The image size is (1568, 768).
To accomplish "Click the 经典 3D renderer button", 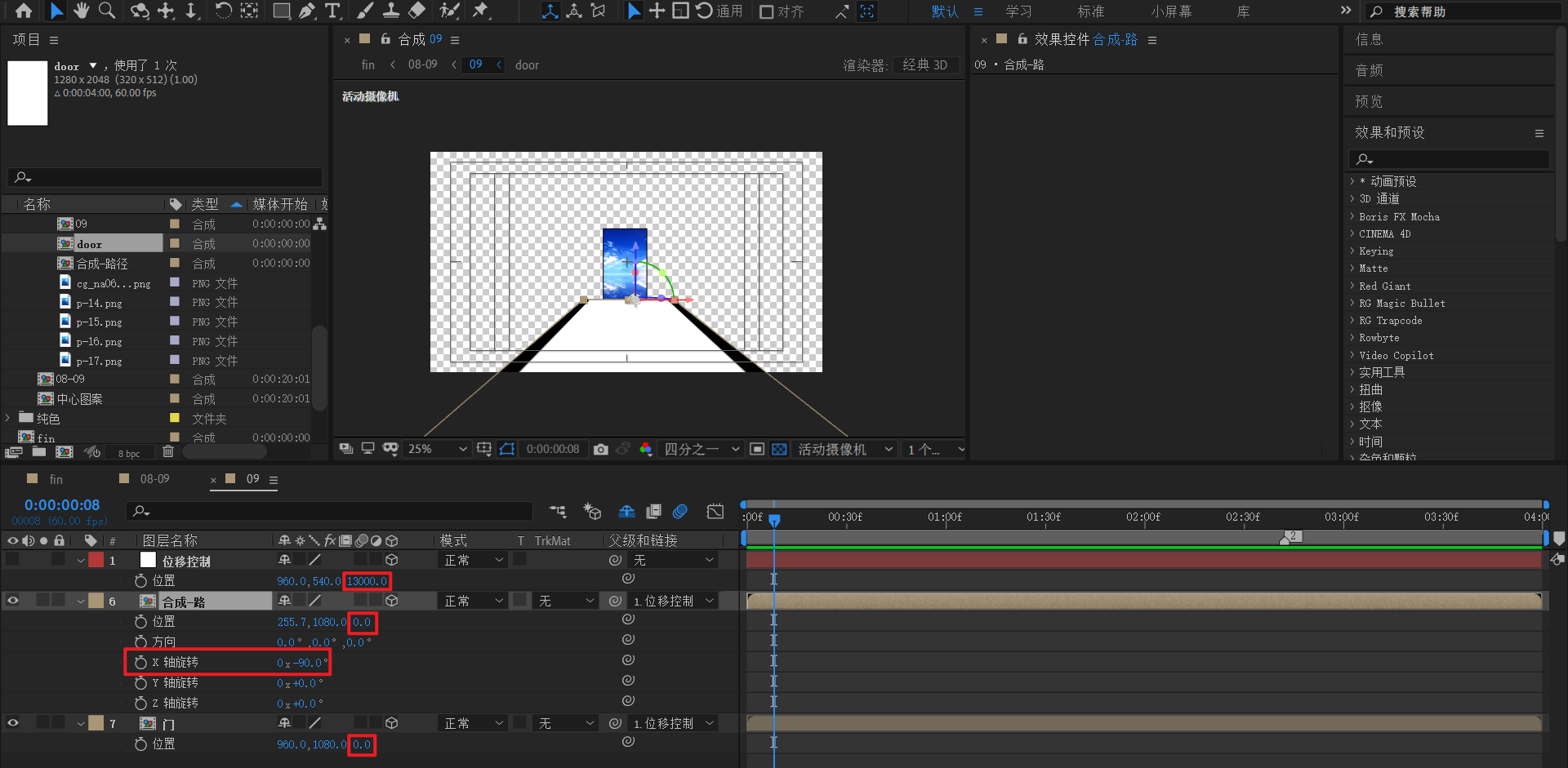I will 925,65.
